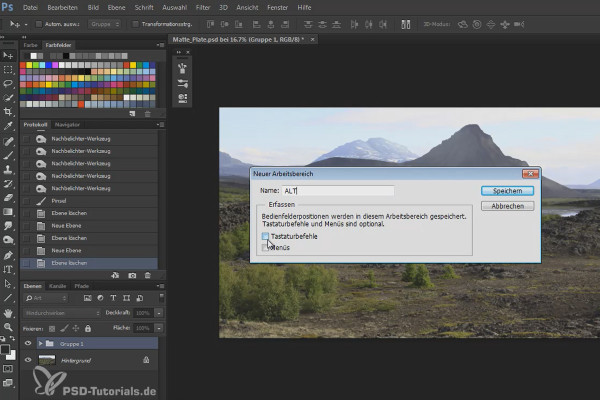
Task: Toggle Autom. ausw. checkbox
Action: coord(39,24)
